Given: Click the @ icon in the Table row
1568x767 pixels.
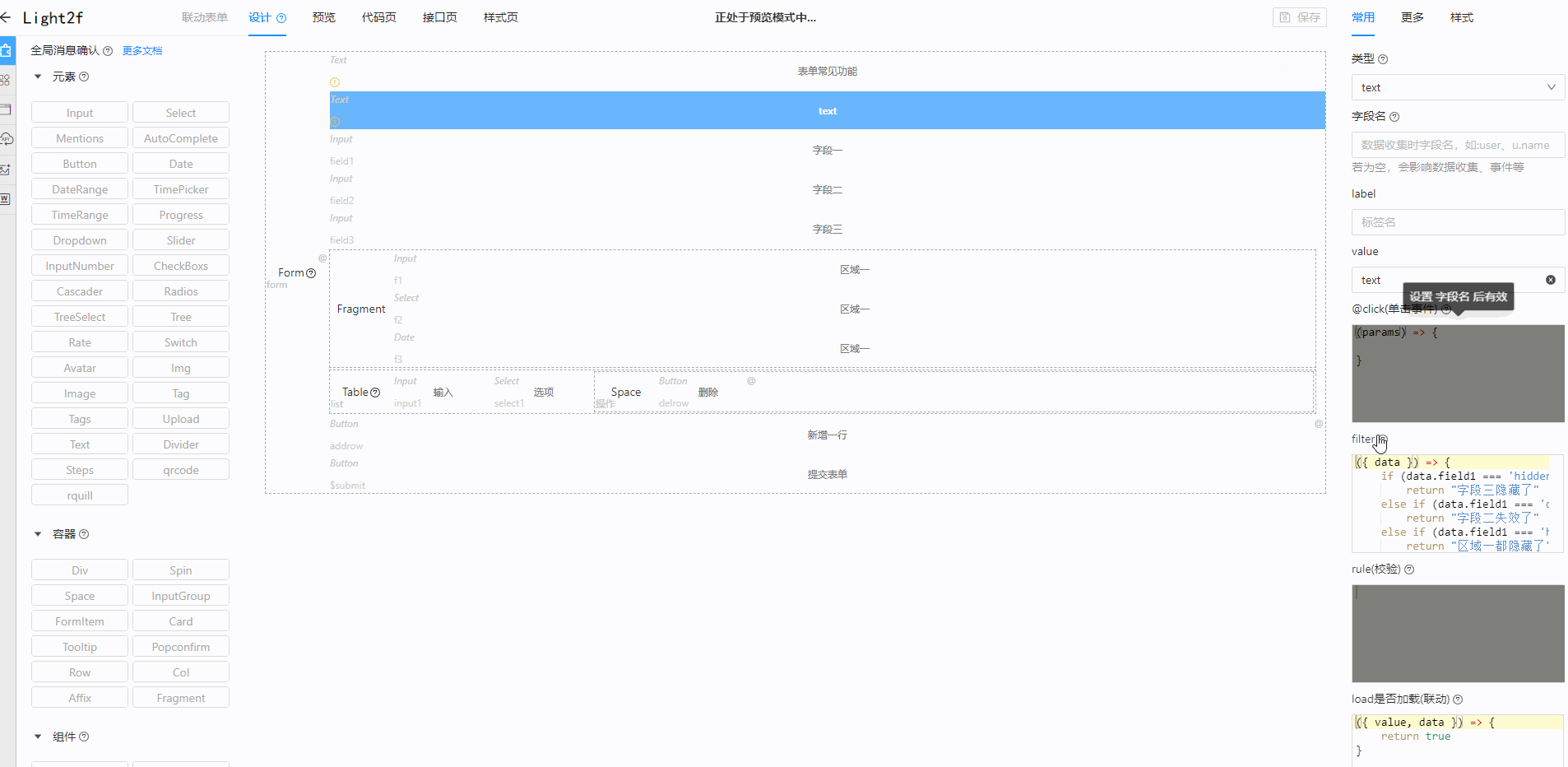Looking at the screenshot, I should [751, 381].
